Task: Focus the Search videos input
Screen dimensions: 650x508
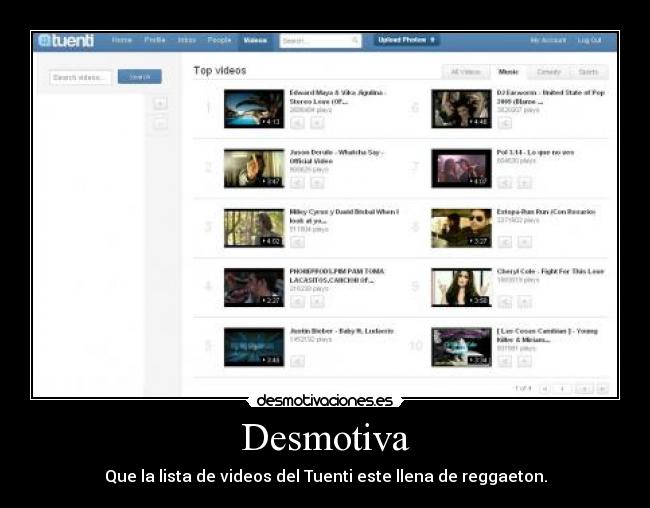Action: tap(80, 78)
